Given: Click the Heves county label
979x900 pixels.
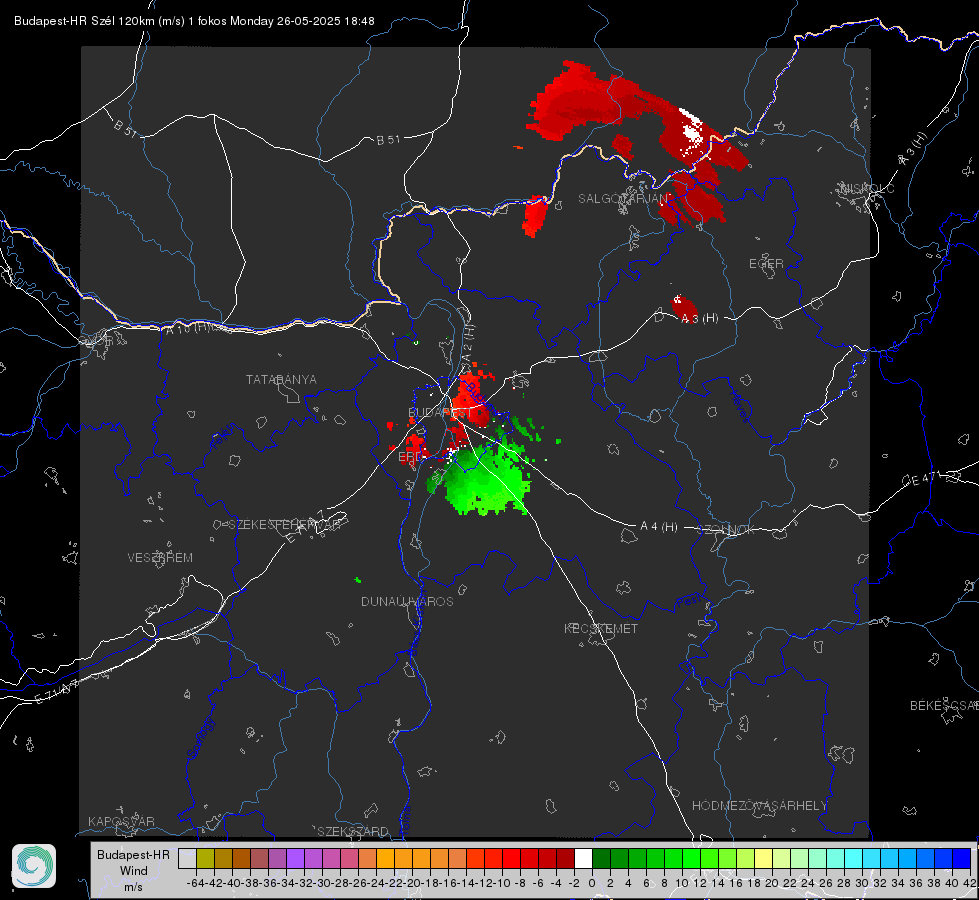Looking at the screenshot, I should [x=739, y=407].
